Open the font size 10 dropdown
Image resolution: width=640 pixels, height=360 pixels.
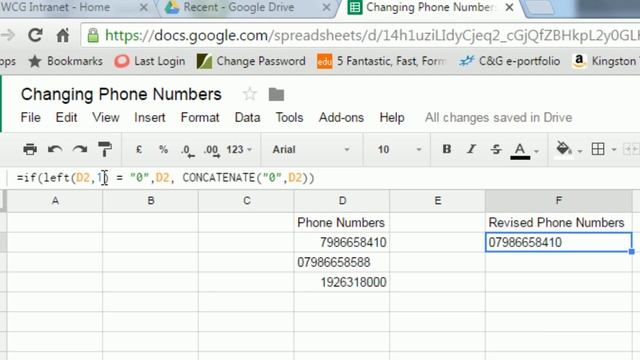(x=399, y=149)
